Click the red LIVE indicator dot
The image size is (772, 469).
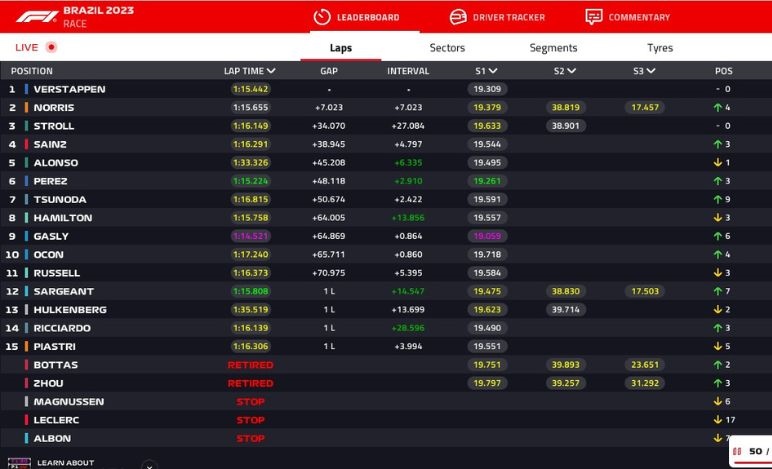[x=51, y=47]
